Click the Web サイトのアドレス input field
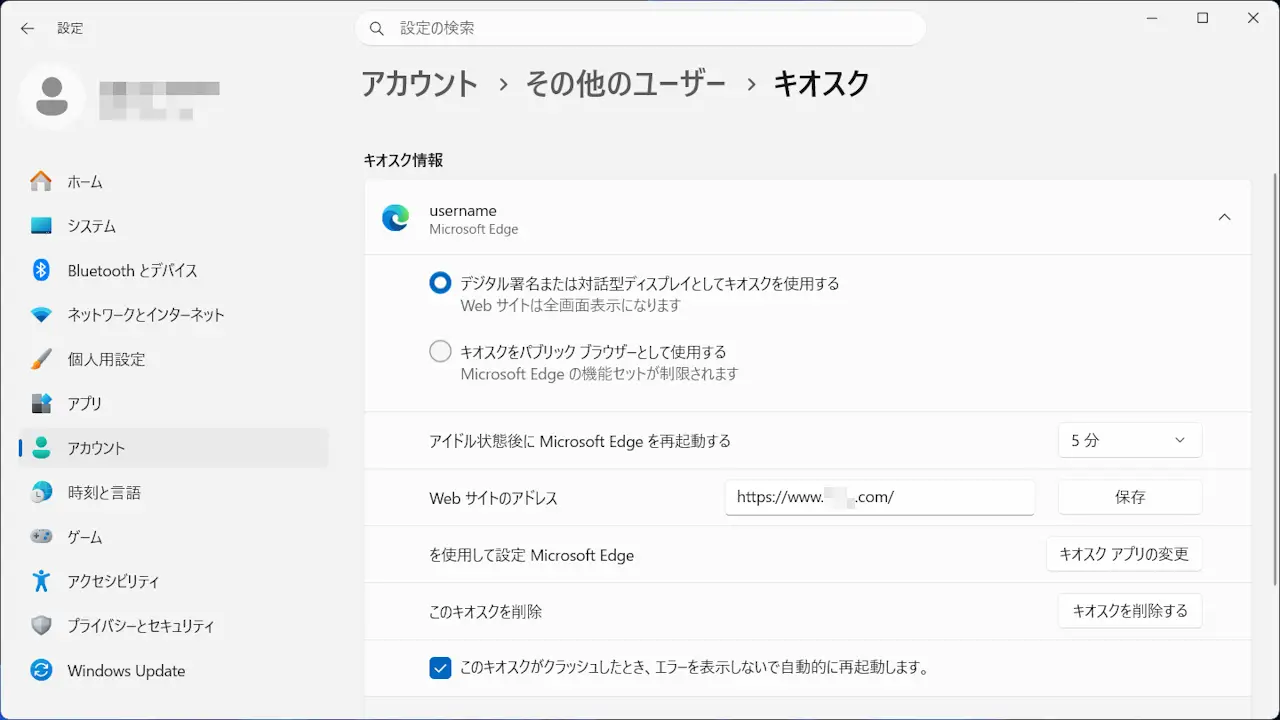 tap(879, 497)
